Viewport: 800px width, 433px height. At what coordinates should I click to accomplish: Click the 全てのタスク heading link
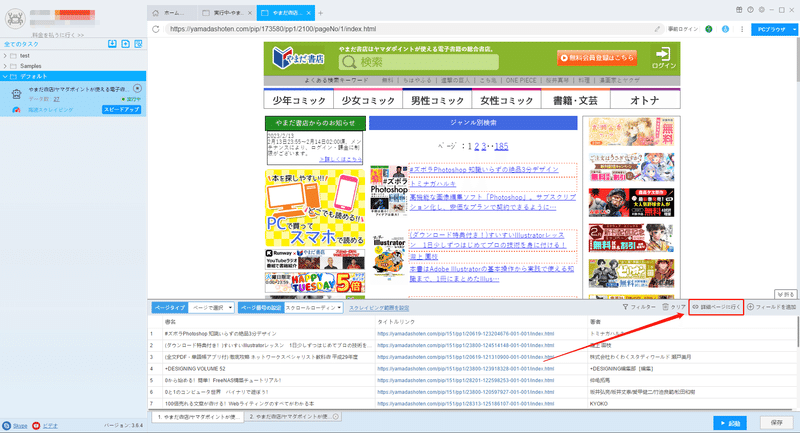tap(21, 44)
